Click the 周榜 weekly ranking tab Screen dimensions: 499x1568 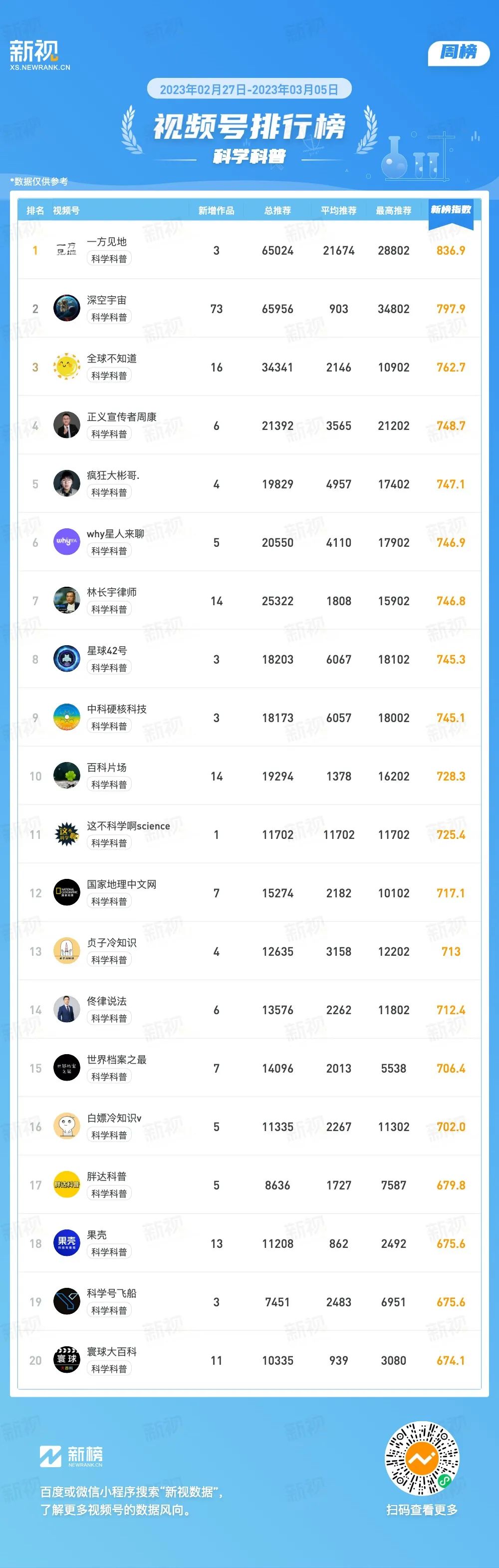click(x=459, y=52)
